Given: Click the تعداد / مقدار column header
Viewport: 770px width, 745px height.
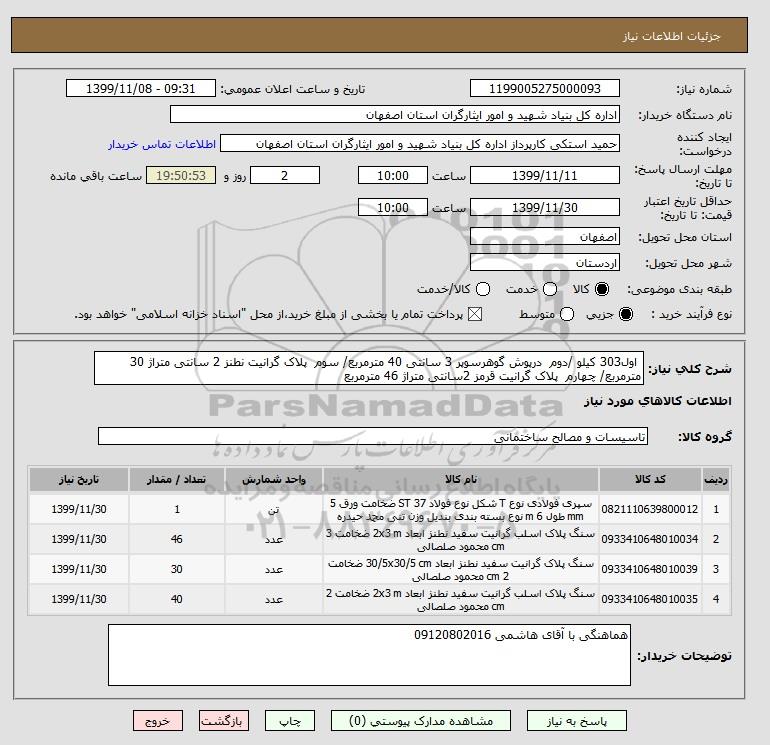Looking at the screenshot, I should [177, 479].
